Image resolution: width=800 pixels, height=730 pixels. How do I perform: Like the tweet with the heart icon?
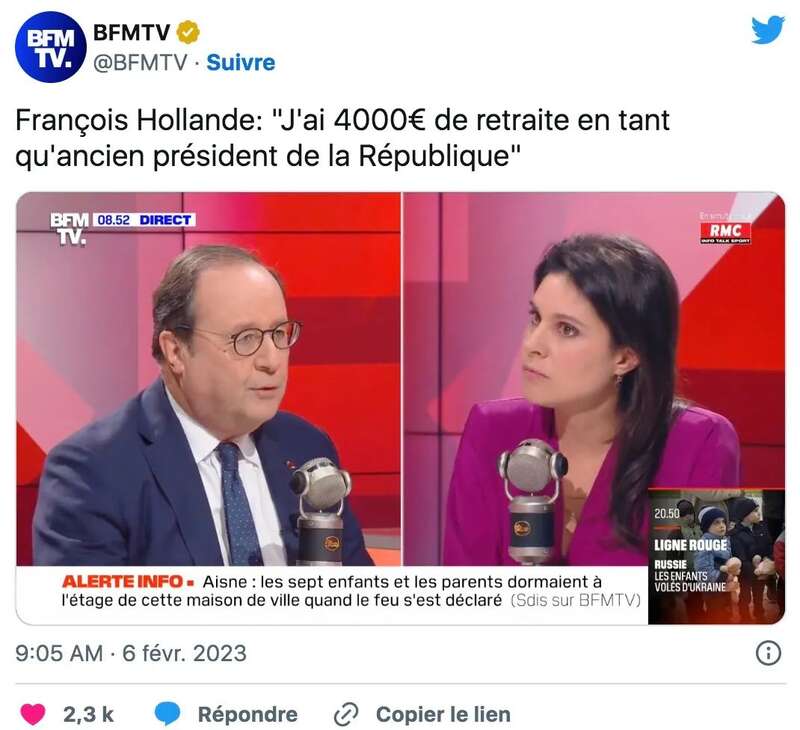[33, 714]
